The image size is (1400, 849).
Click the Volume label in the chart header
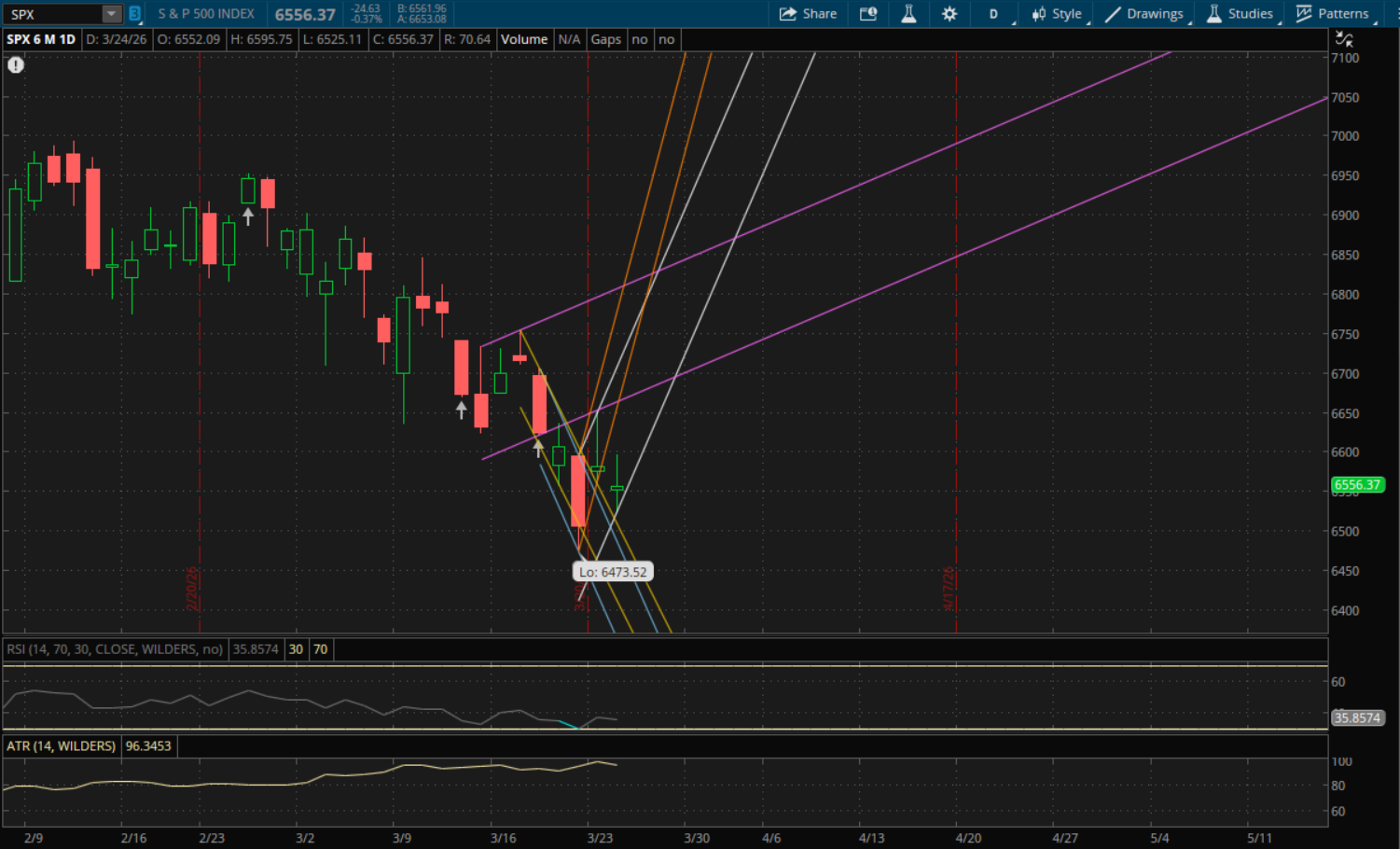click(524, 39)
